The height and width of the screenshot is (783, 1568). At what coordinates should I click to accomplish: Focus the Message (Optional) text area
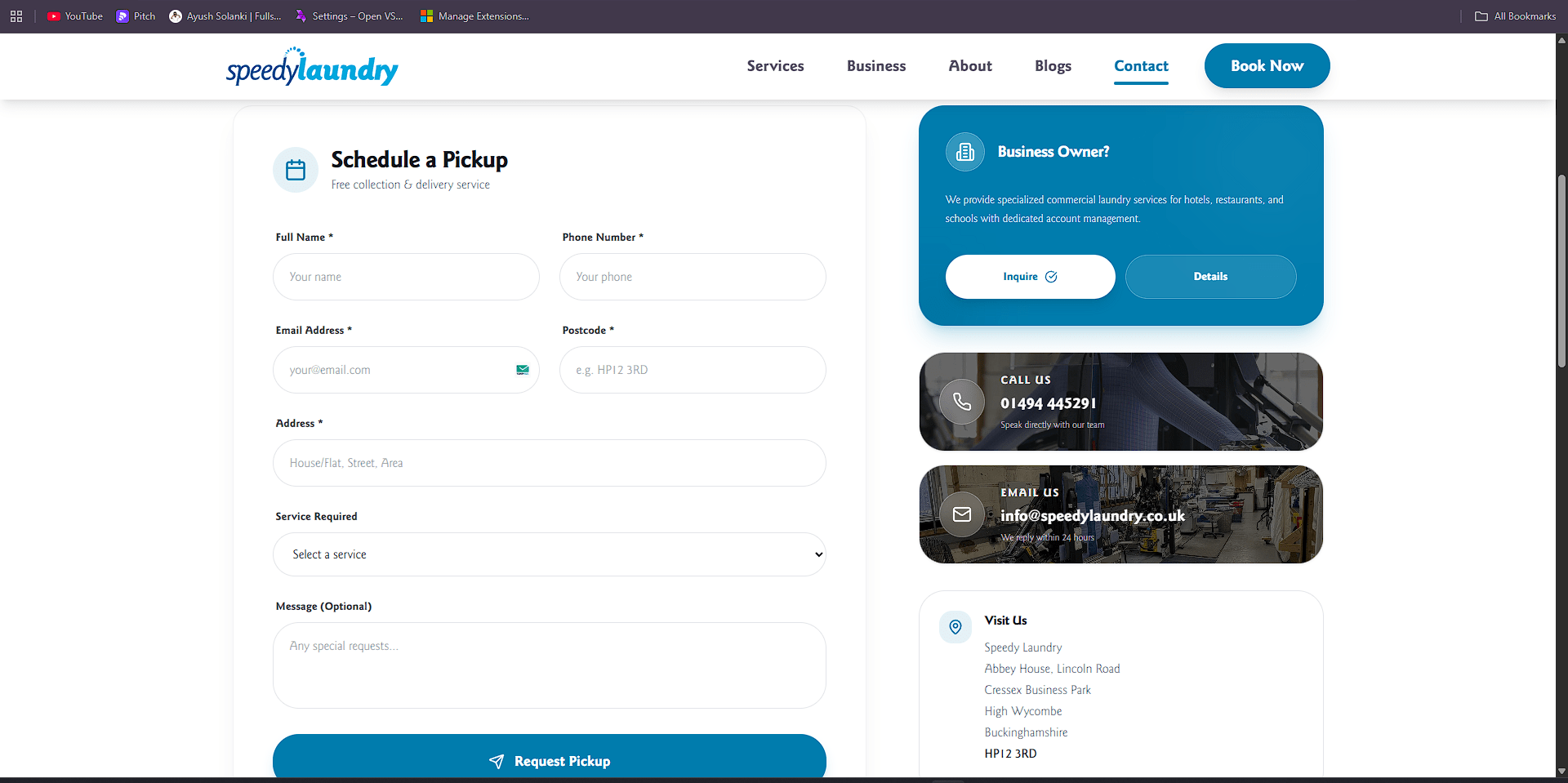(549, 665)
